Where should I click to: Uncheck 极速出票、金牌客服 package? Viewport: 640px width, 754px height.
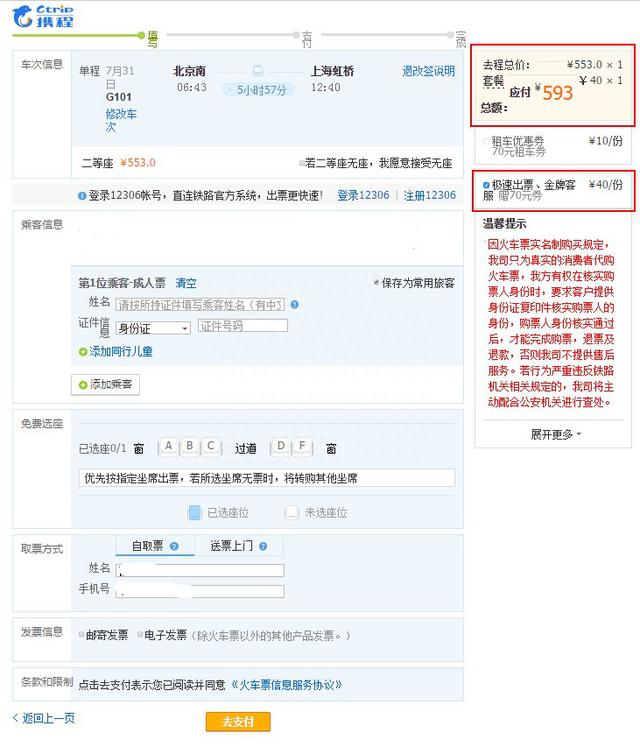tap(486, 185)
